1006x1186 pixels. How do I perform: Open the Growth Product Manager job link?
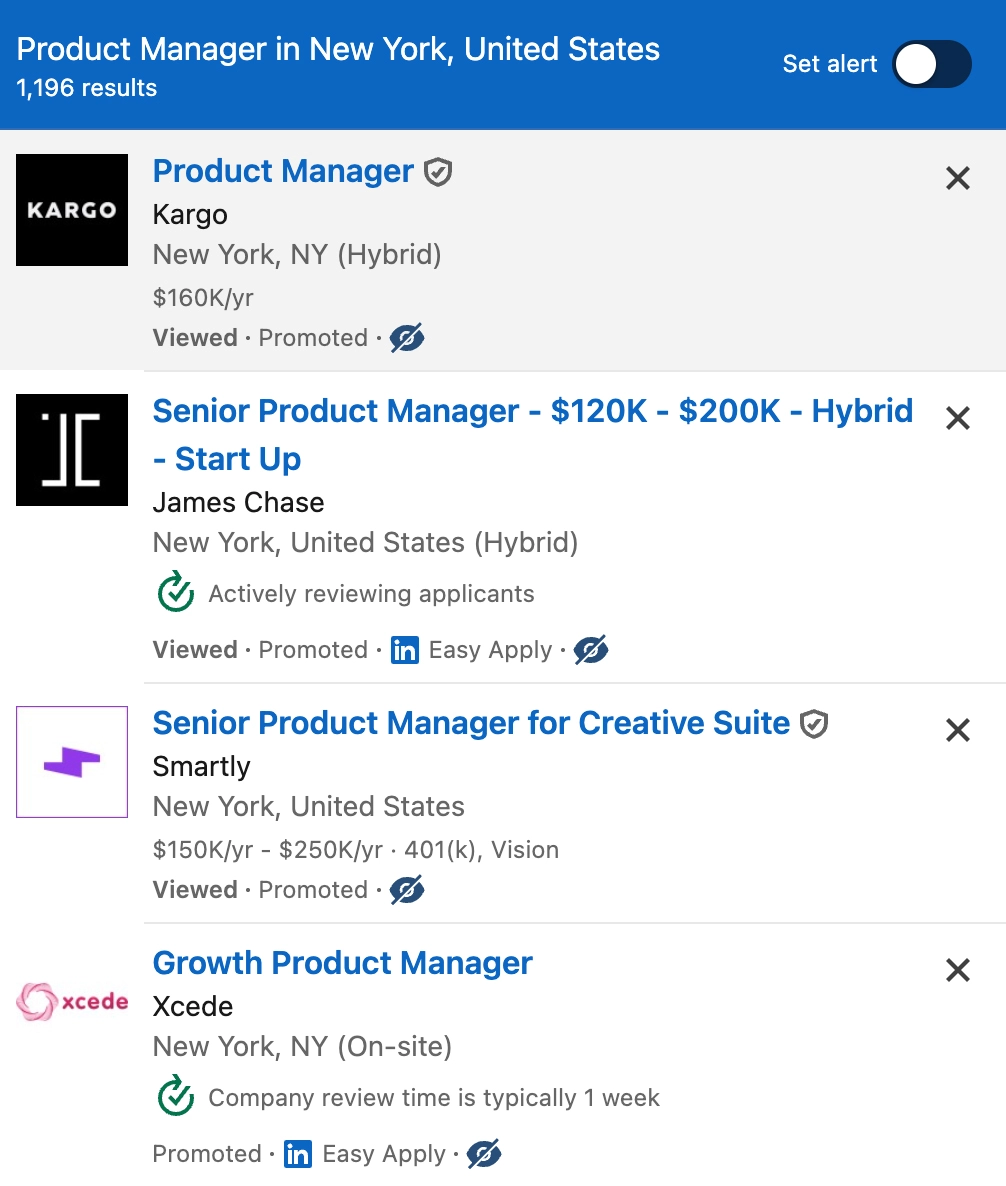[342, 963]
